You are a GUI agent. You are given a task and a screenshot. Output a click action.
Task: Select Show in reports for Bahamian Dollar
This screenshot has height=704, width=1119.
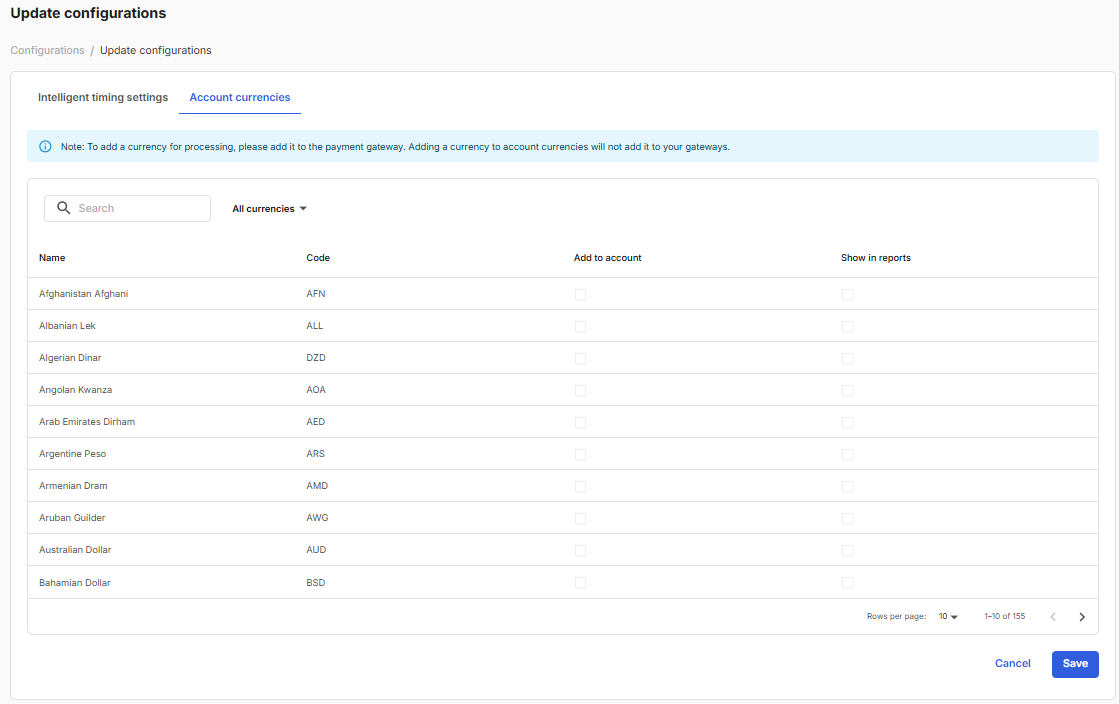coord(847,583)
